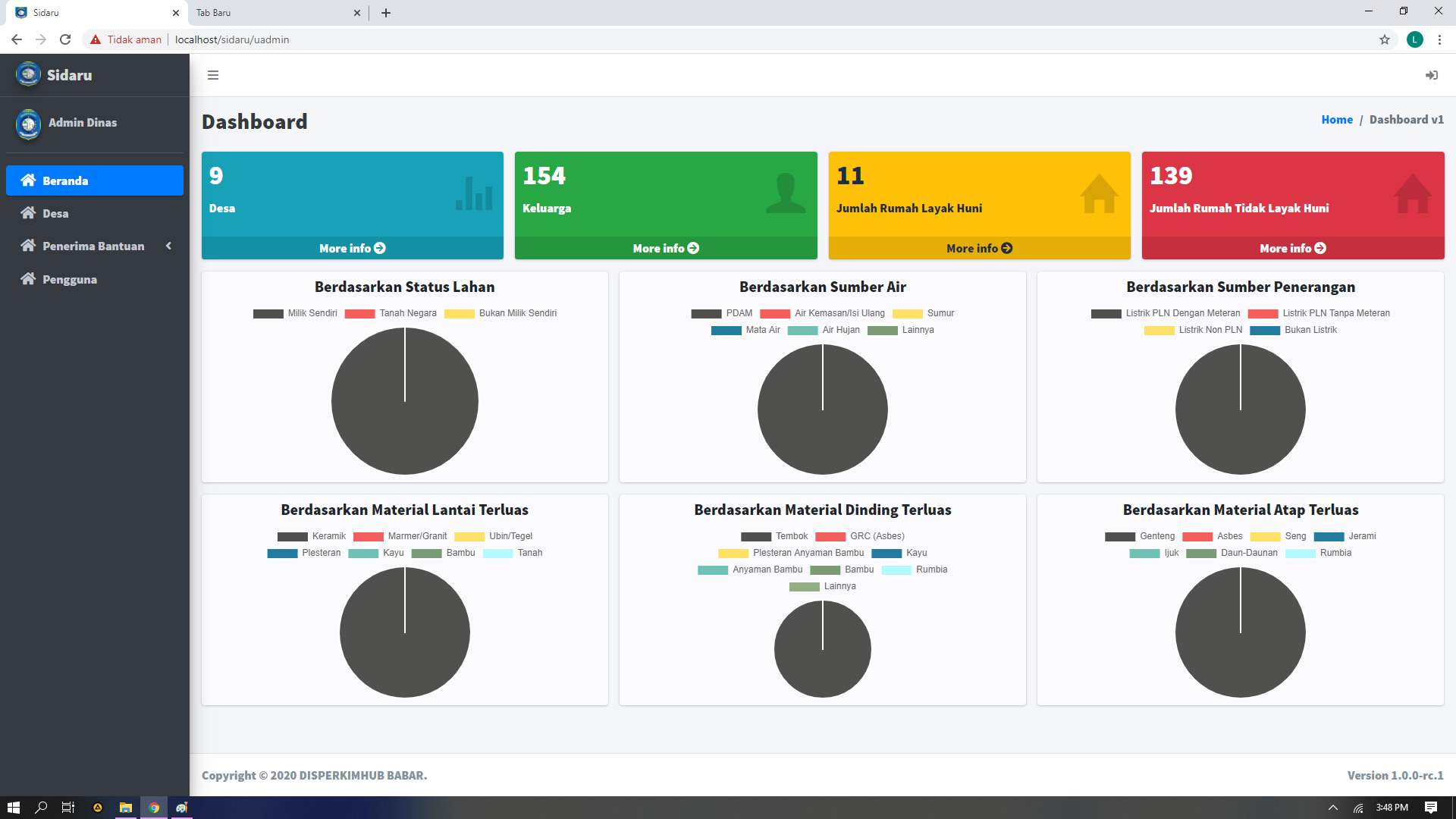The height and width of the screenshot is (819, 1456).
Task: Click the browser address bar URL
Action: tap(231, 39)
